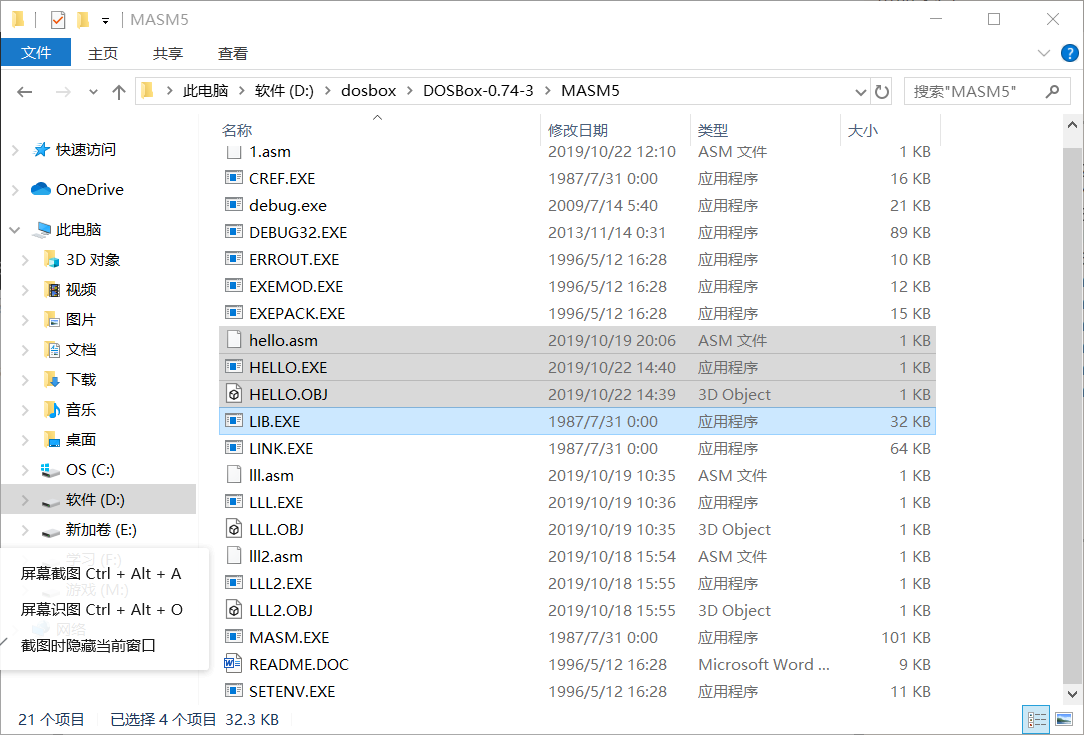Screen dimensions: 1084x735
Task: Open Quick Access star icon in sidebar
Action: point(41,149)
